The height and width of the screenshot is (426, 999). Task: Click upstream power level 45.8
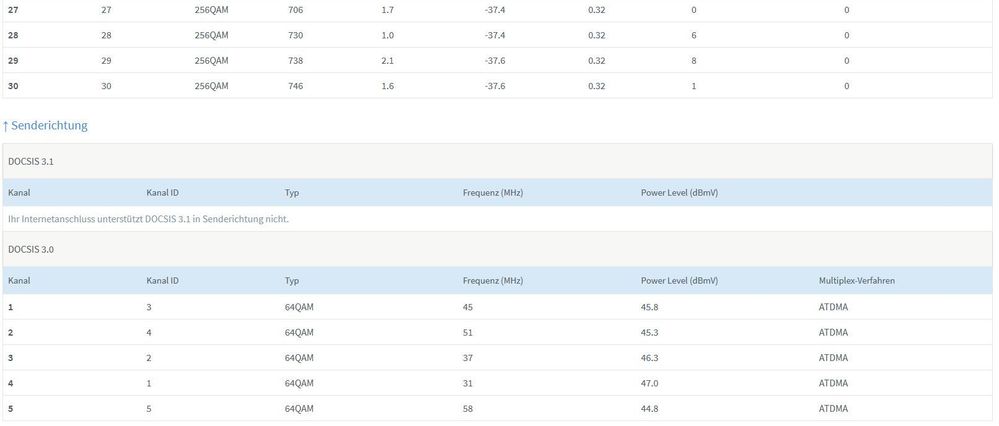tap(650, 307)
